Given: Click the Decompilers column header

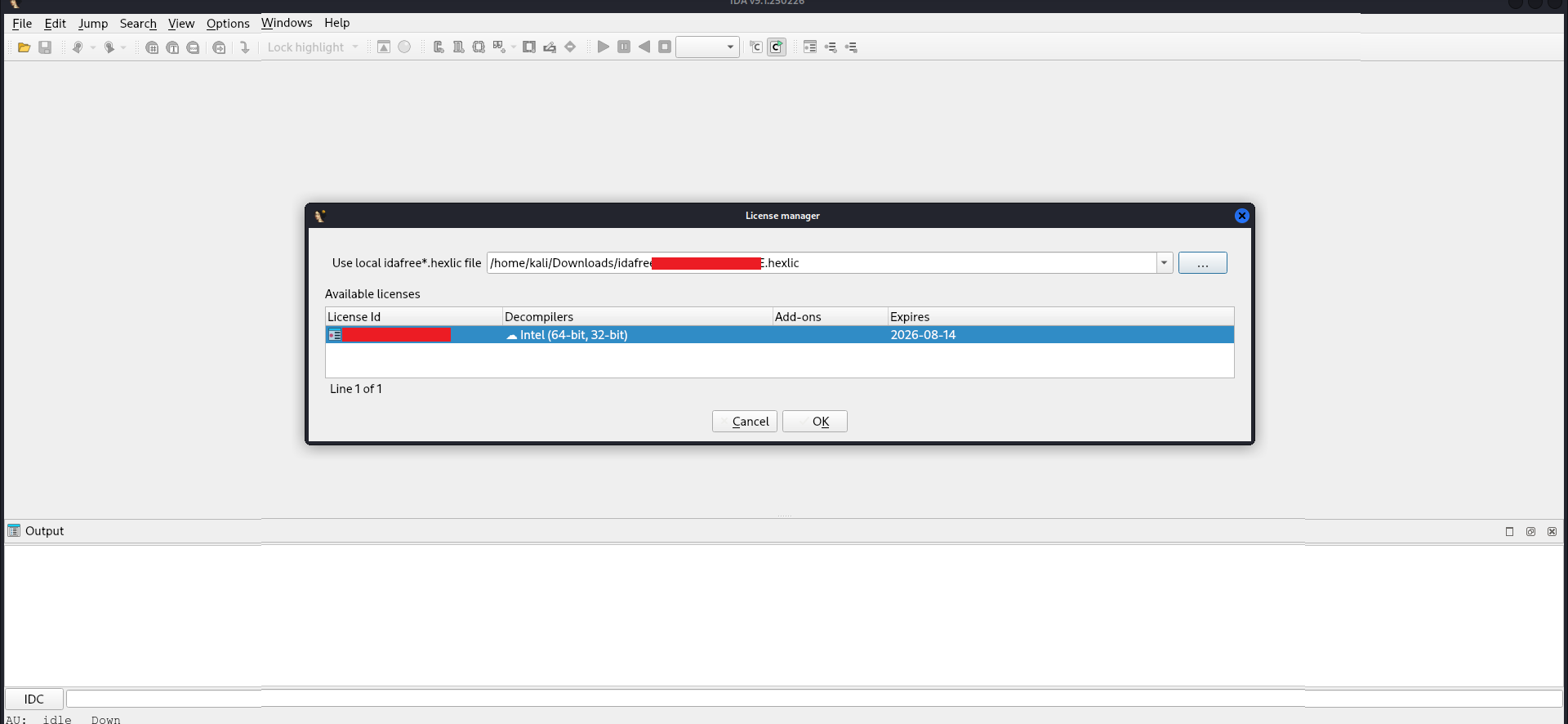Looking at the screenshot, I should [638, 317].
